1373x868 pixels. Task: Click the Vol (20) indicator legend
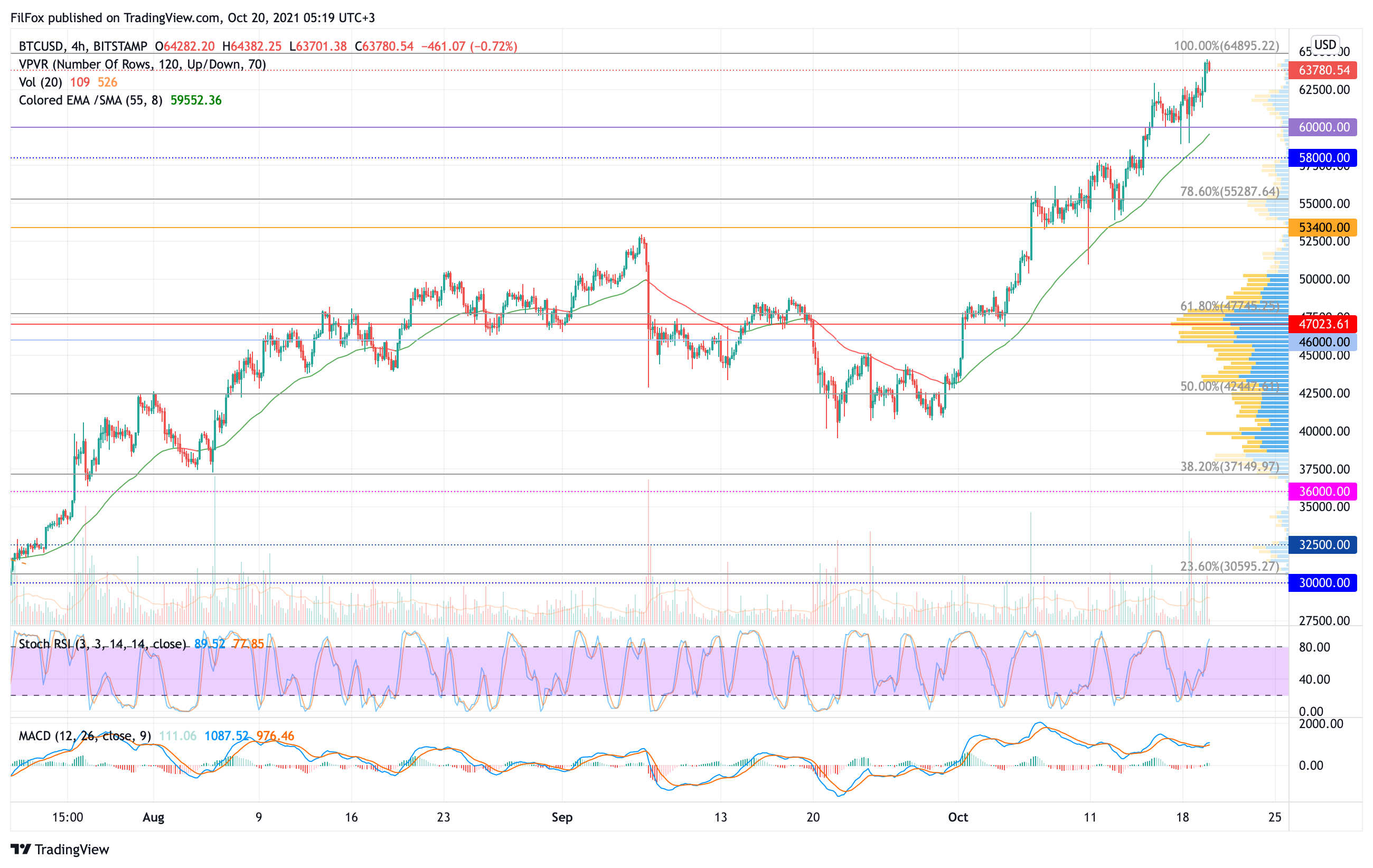point(41,82)
